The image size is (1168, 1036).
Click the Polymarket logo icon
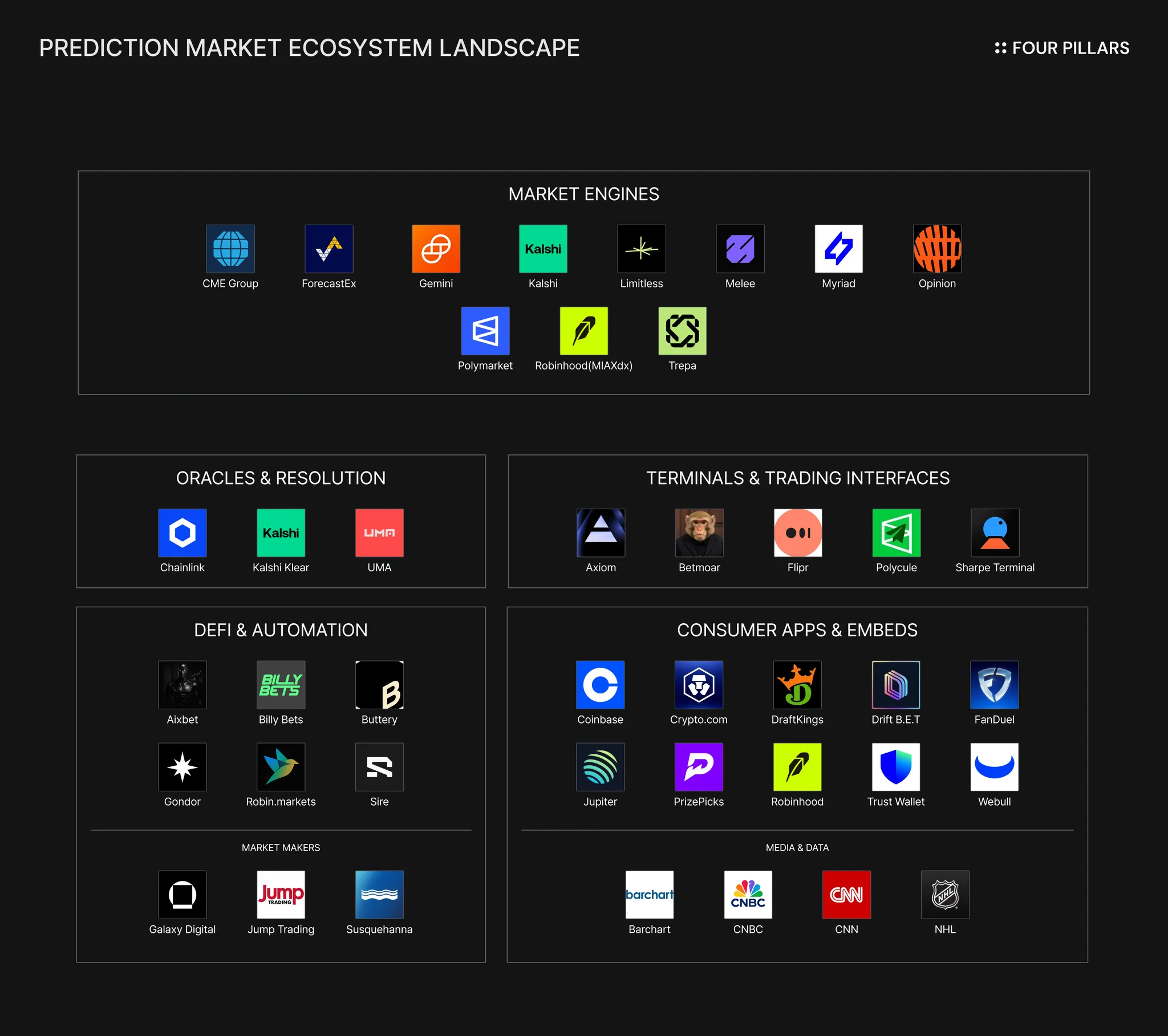click(x=485, y=331)
